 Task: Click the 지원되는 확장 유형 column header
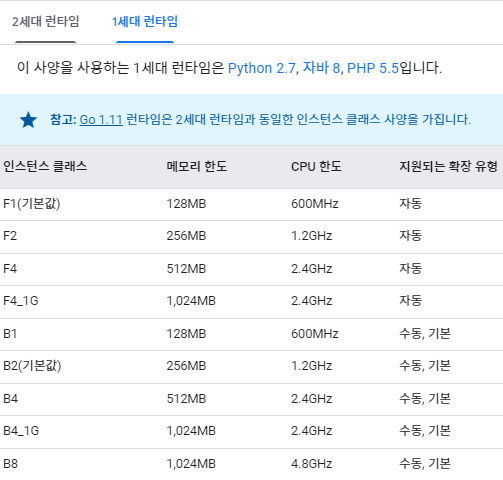pyautogui.click(x=448, y=166)
